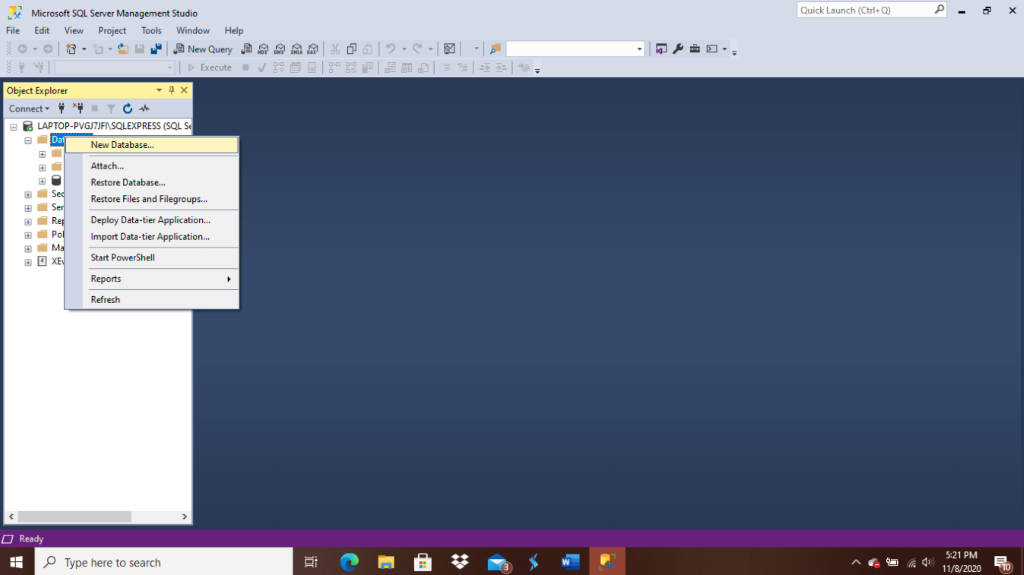Click the XMLA query icon
This screenshot has width=1024, height=575.
pos(296,49)
